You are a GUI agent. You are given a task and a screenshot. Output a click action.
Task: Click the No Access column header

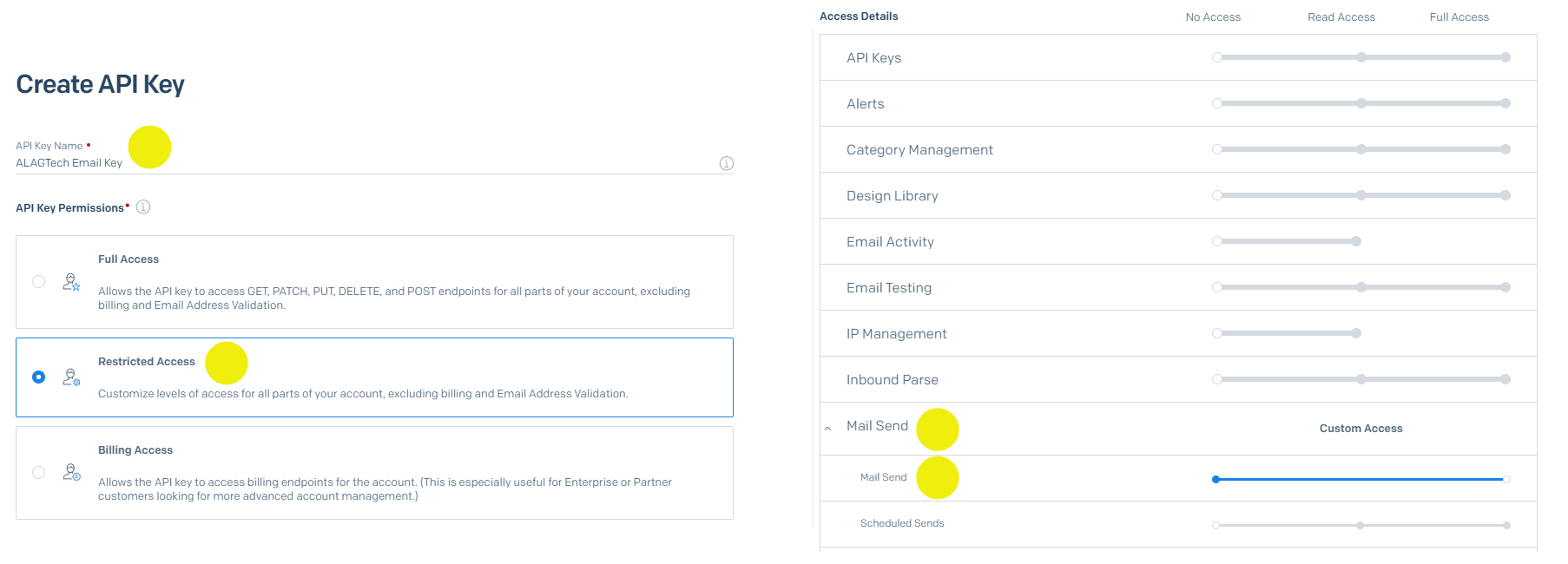(x=1213, y=17)
